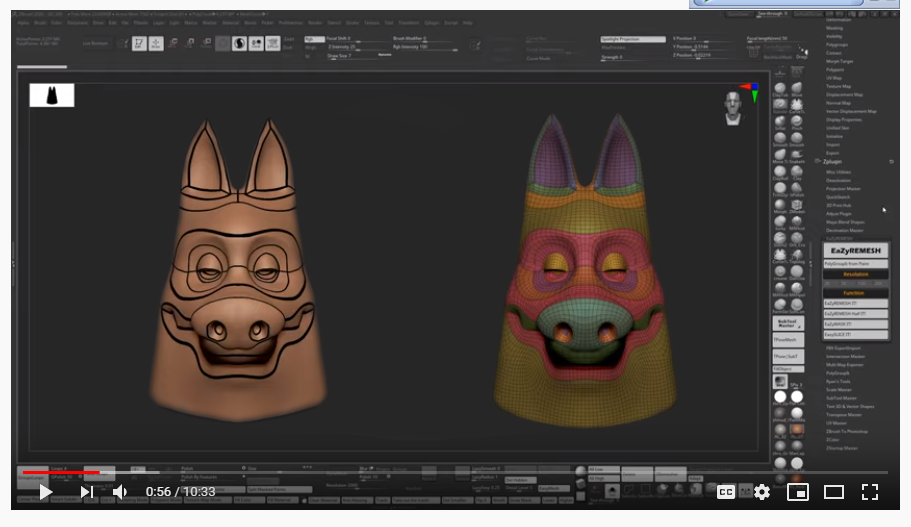This screenshot has width=911, height=527.
Task: Collapse the Zplugin palette header
Action: click(832, 162)
